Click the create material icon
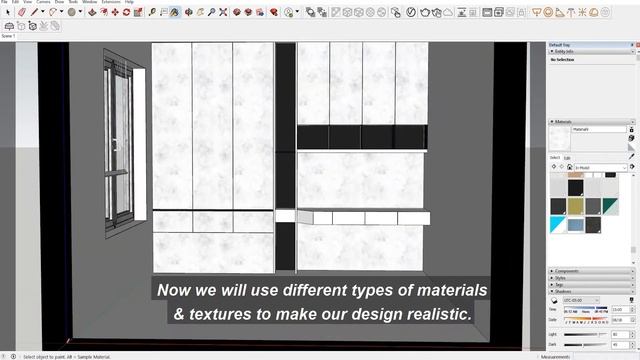640x360 pixels. tap(631, 138)
